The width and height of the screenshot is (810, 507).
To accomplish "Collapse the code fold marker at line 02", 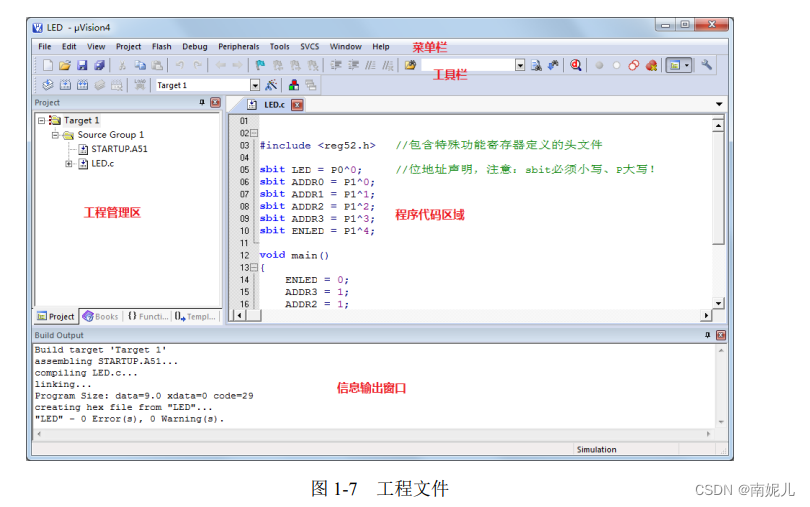I will 254,133.
